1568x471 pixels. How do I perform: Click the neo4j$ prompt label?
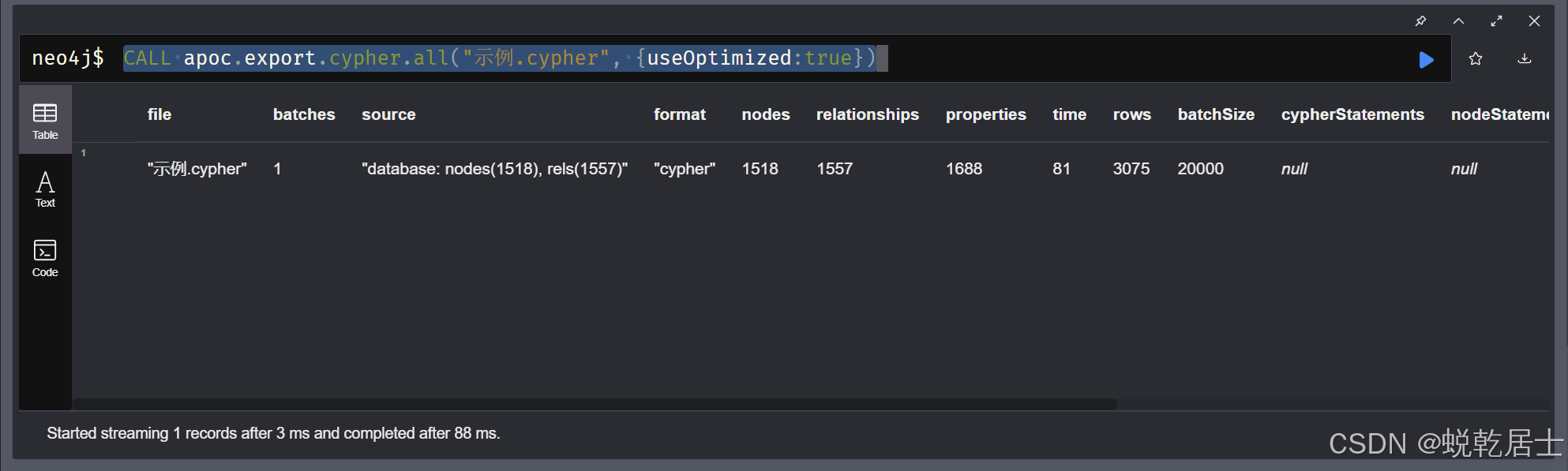coord(68,58)
